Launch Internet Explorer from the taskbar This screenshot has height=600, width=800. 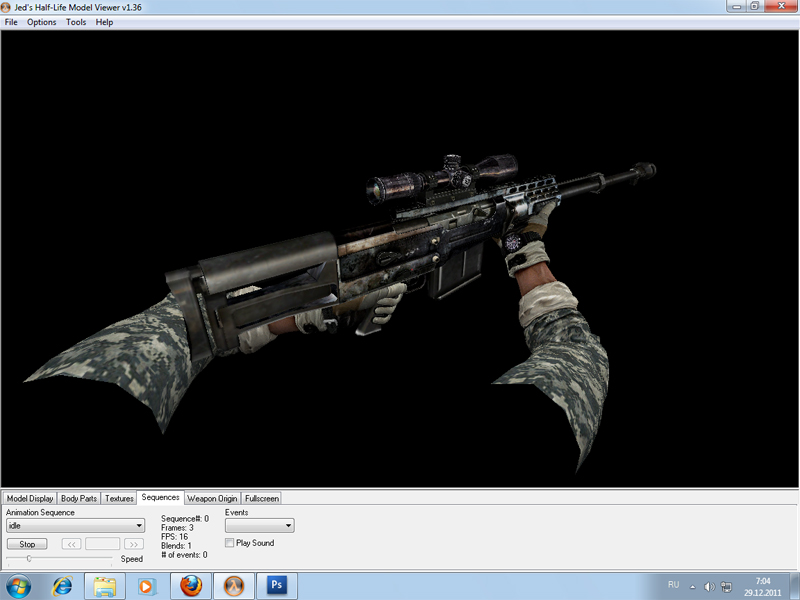(62, 586)
